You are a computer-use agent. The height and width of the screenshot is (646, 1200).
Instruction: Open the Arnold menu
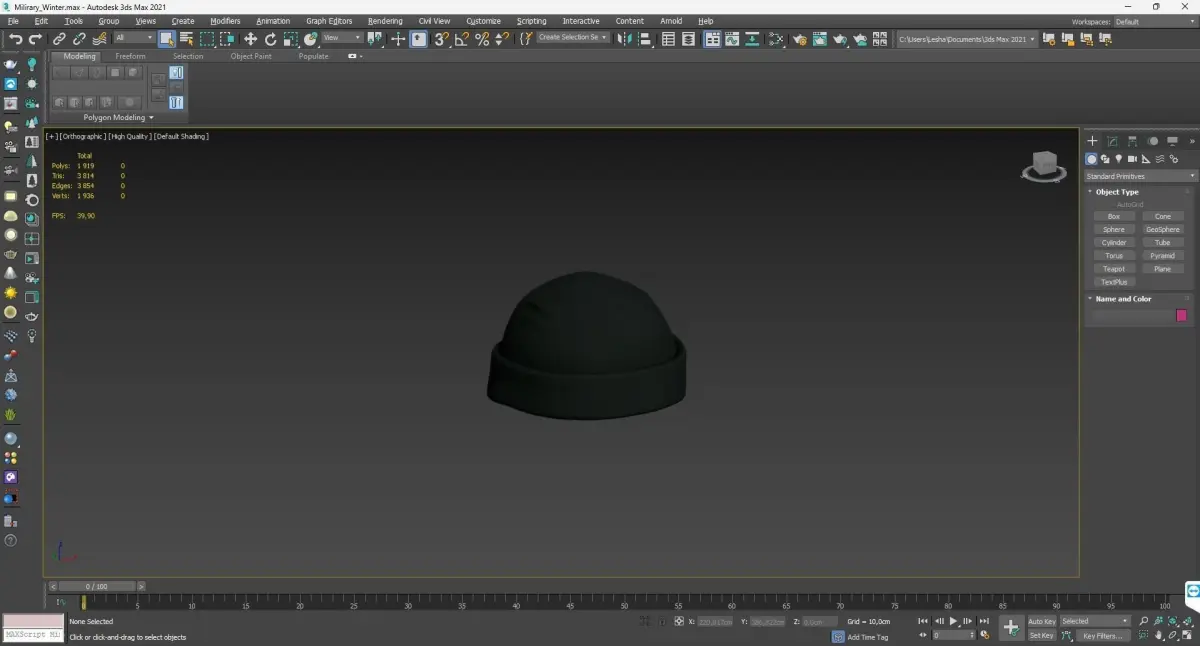coord(671,21)
